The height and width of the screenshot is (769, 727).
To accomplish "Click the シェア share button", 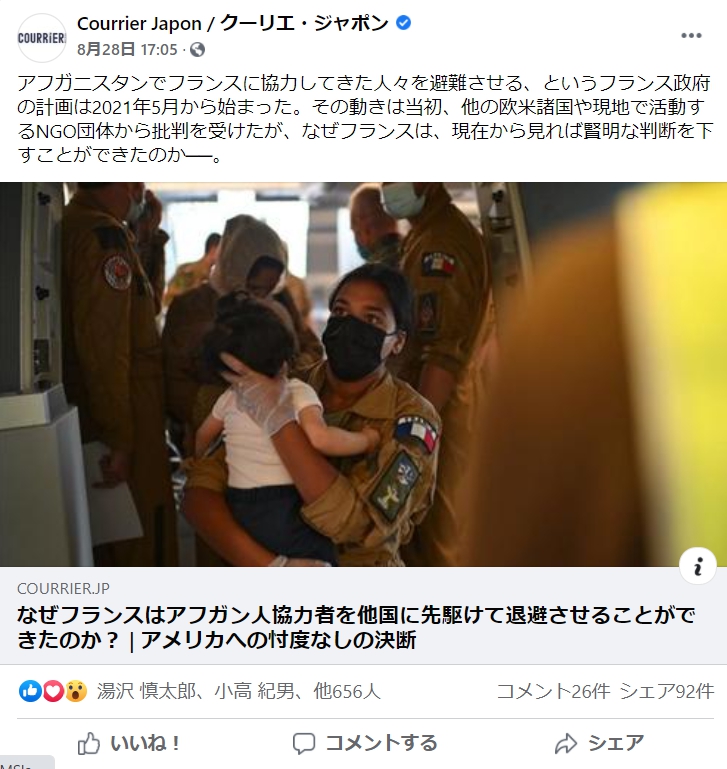I will pos(599,743).
